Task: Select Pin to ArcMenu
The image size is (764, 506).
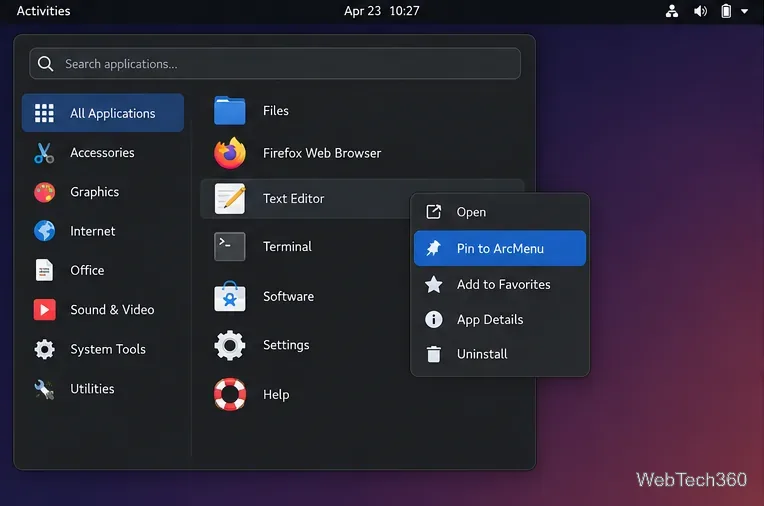Action: pyautogui.click(x=500, y=248)
